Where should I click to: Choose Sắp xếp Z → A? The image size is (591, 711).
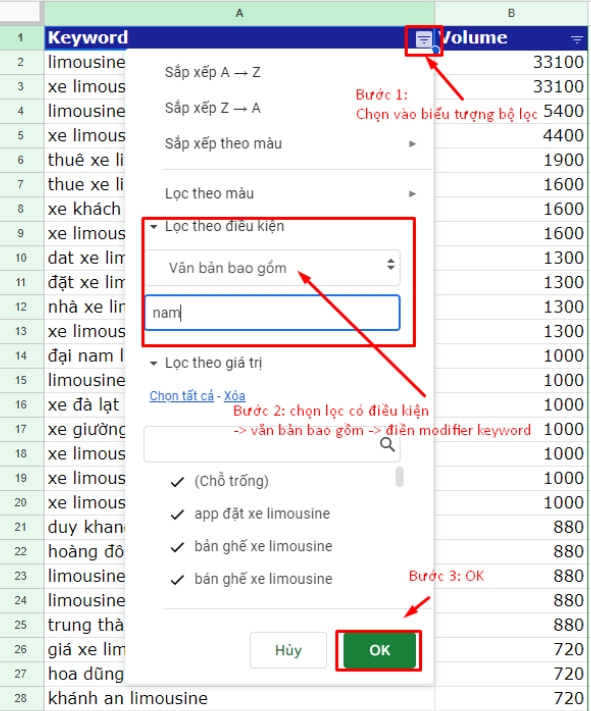pyautogui.click(x=212, y=108)
